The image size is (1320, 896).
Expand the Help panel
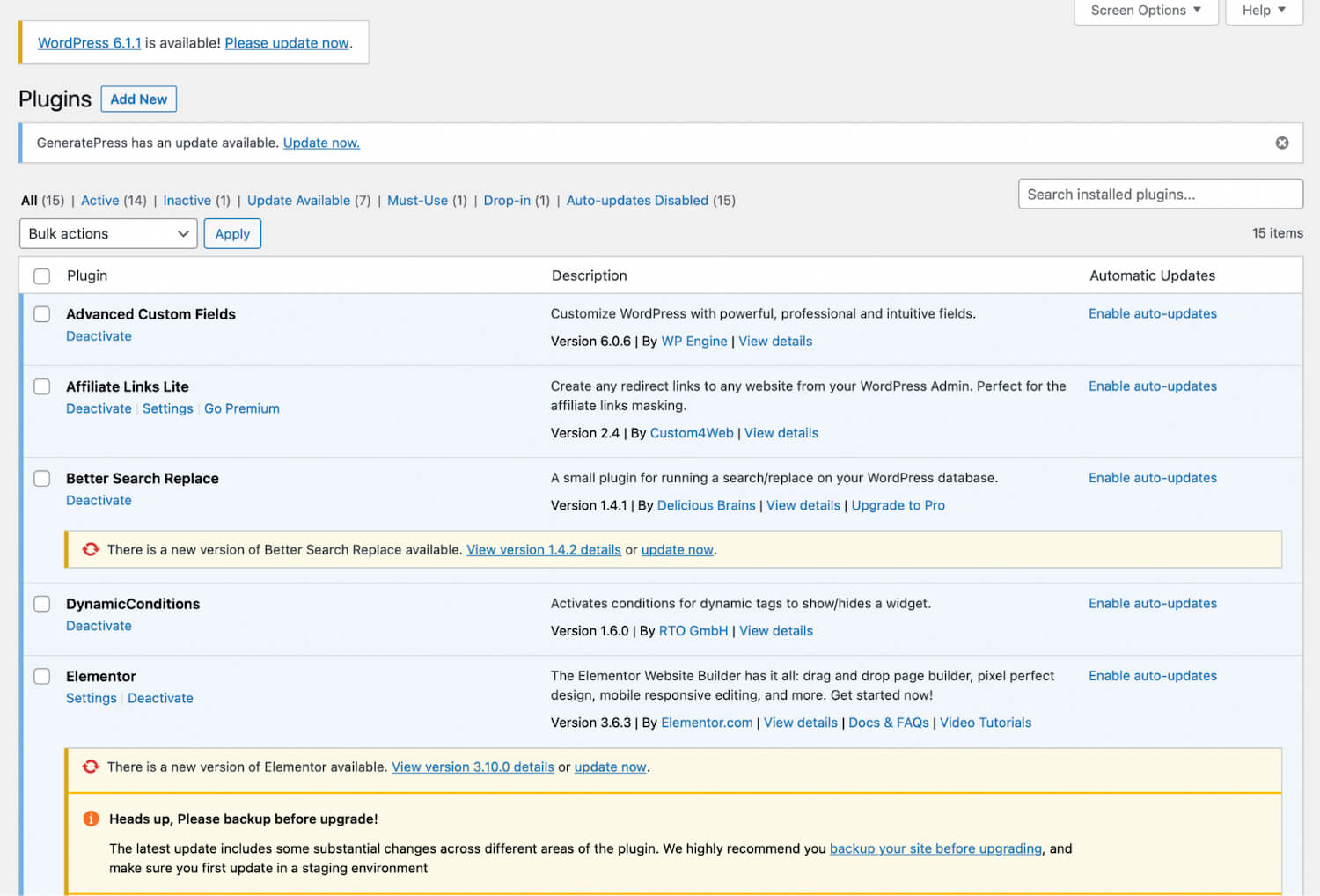click(x=1264, y=11)
